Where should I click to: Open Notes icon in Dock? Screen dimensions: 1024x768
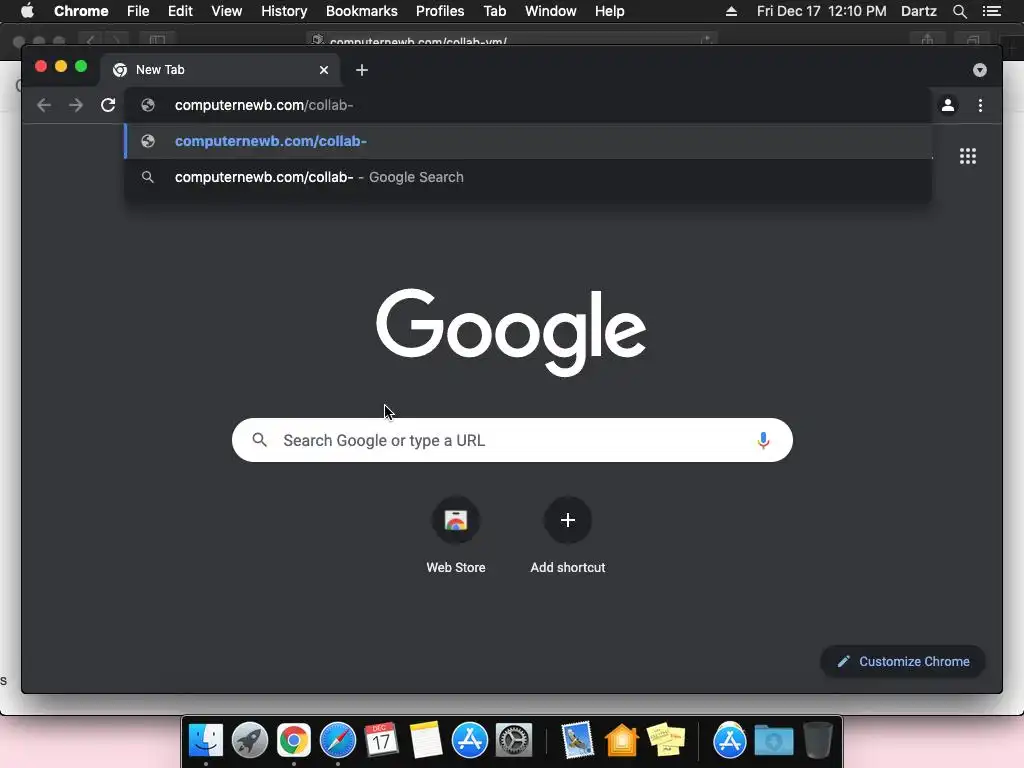pos(426,740)
